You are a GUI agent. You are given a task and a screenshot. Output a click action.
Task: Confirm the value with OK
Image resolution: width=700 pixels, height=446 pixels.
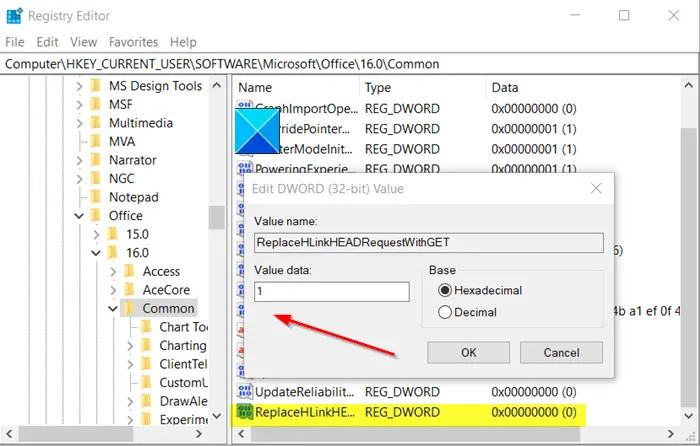(x=468, y=353)
